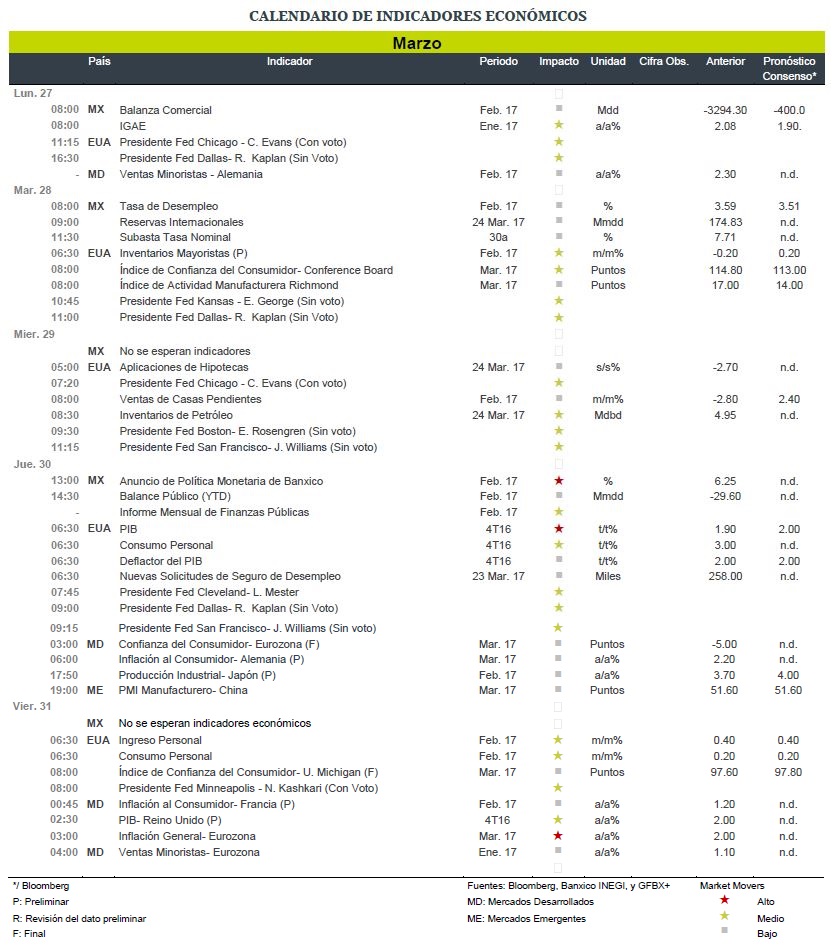Click the yellow Medio star in legend
This screenshot has width=837, height=951.
724,916
